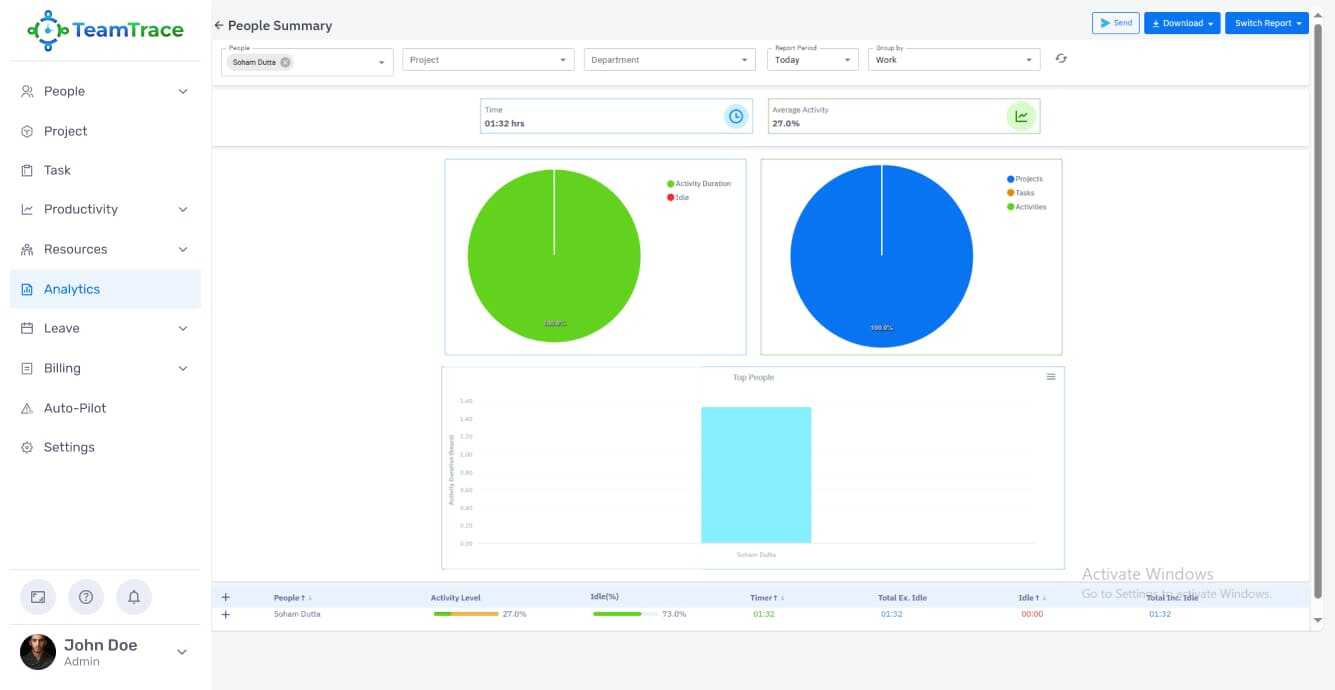Click the TeamTrace logo

click(100, 31)
